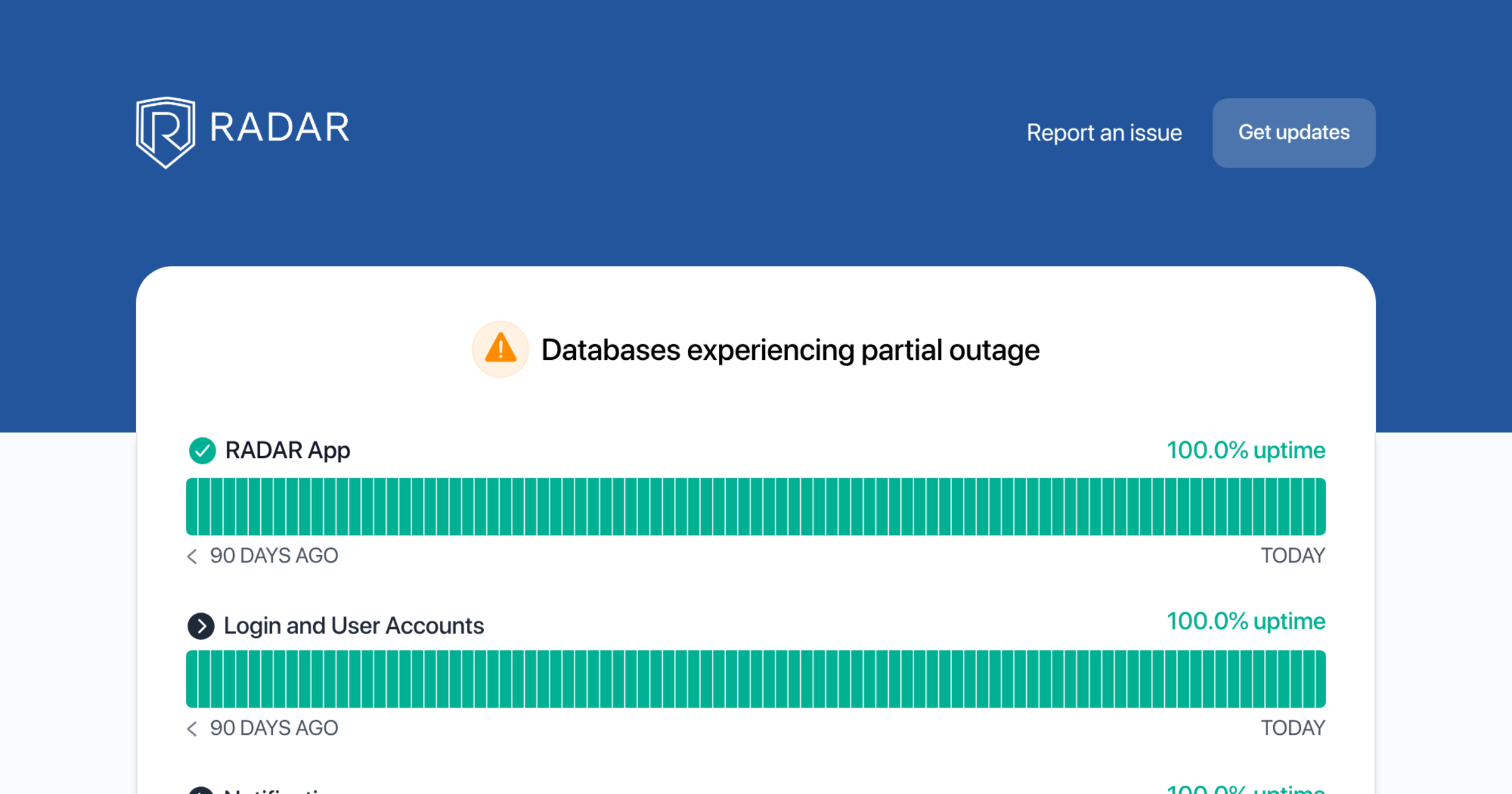The image size is (1512, 794).
Task: Click the TODAY label under Login and User Accounts
Action: (x=1293, y=728)
